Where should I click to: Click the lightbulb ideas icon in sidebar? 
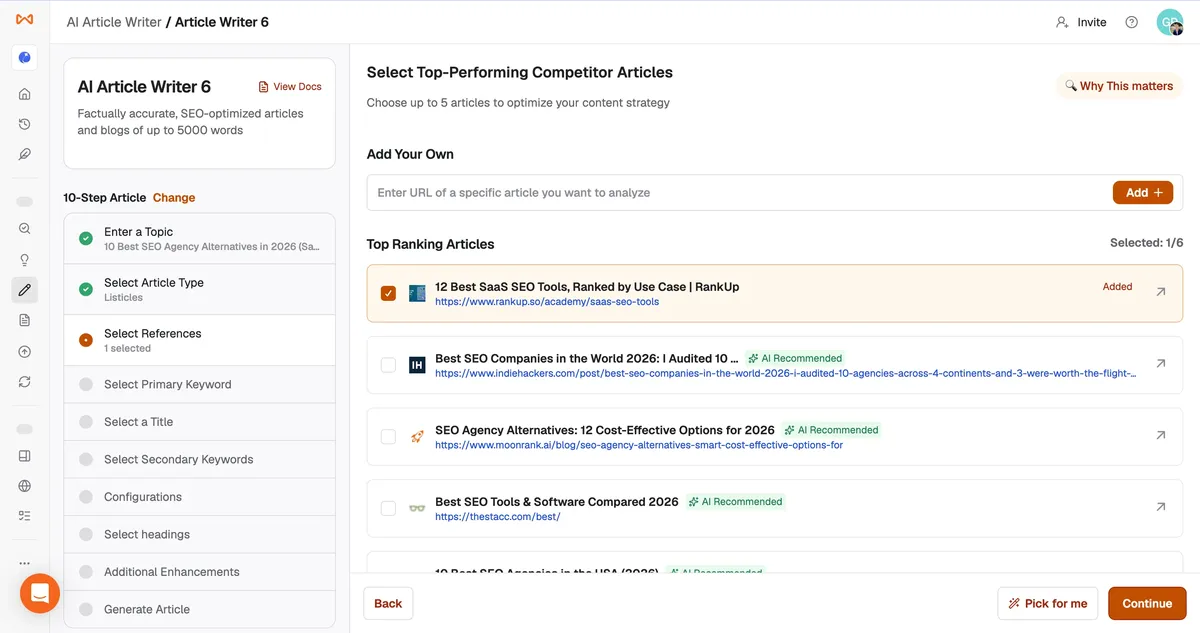point(25,260)
